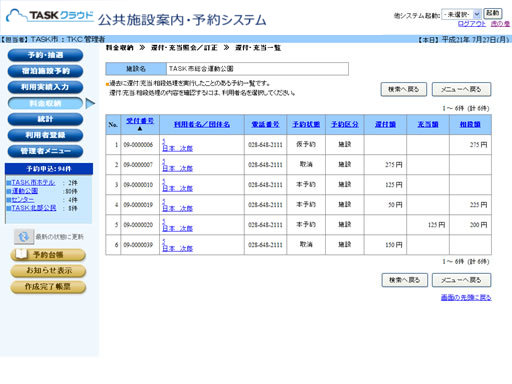Open the 他システム起動 dropdown

[461, 14]
